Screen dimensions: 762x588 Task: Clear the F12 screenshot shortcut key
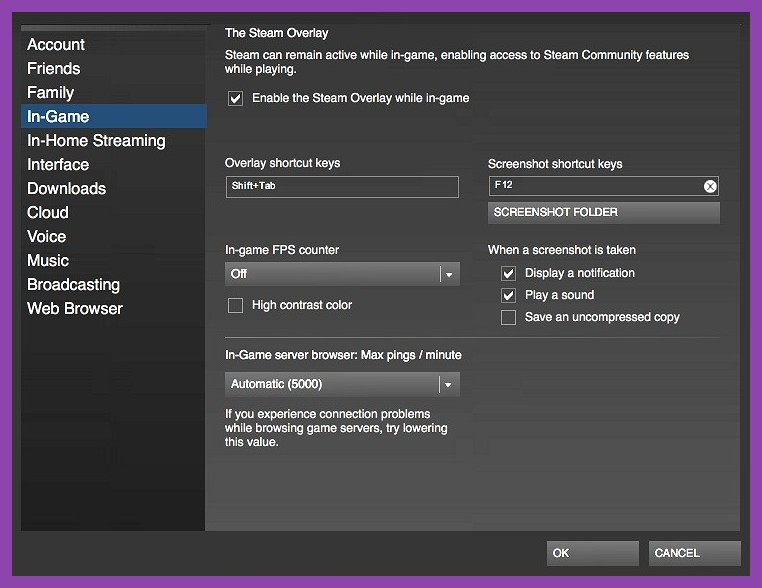click(x=710, y=186)
